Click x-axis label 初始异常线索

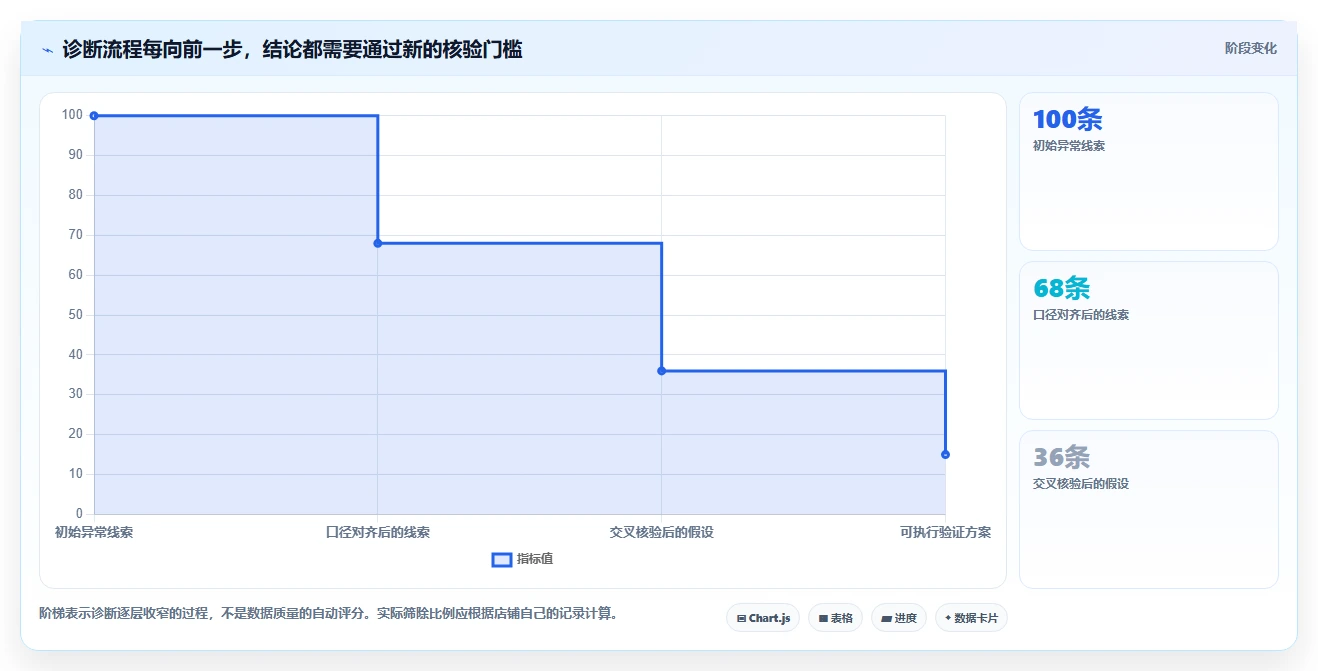(x=94, y=532)
